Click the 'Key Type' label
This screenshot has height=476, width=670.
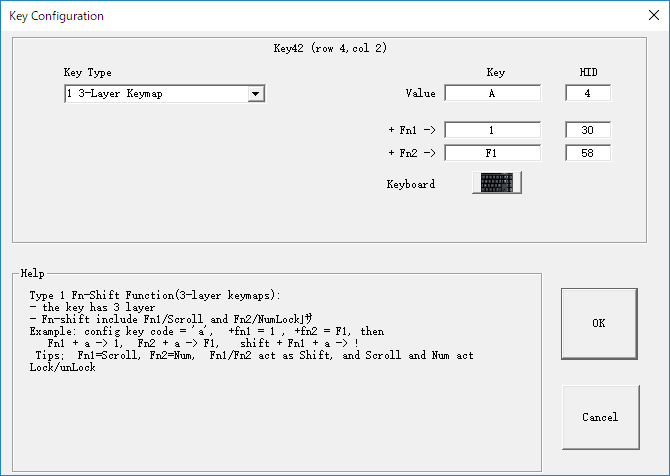(x=88, y=73)
